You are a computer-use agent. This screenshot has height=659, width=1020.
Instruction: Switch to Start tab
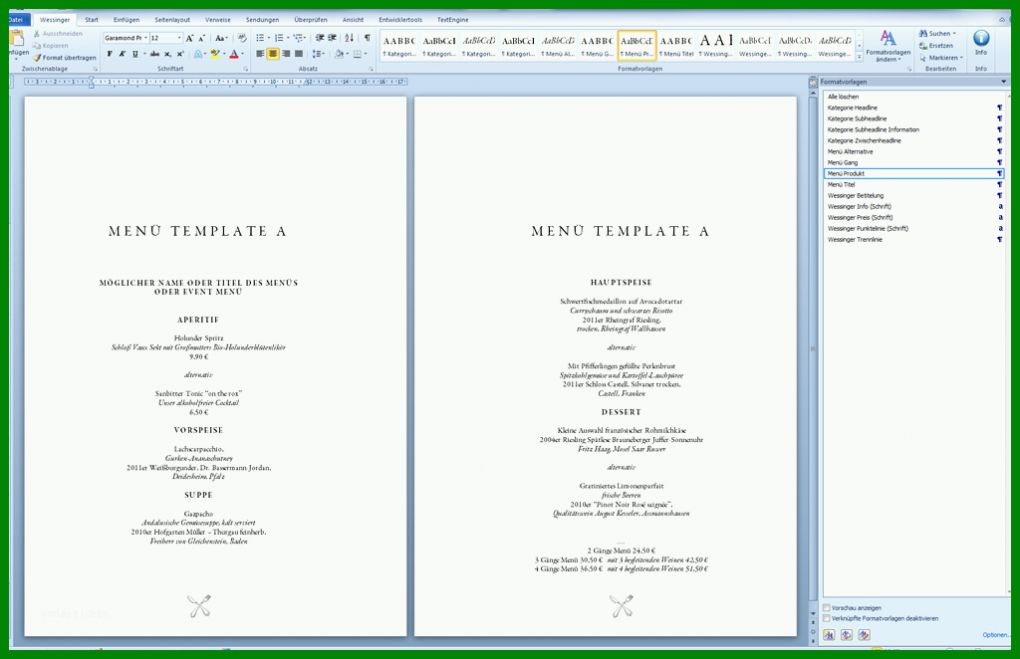(92, 20)
